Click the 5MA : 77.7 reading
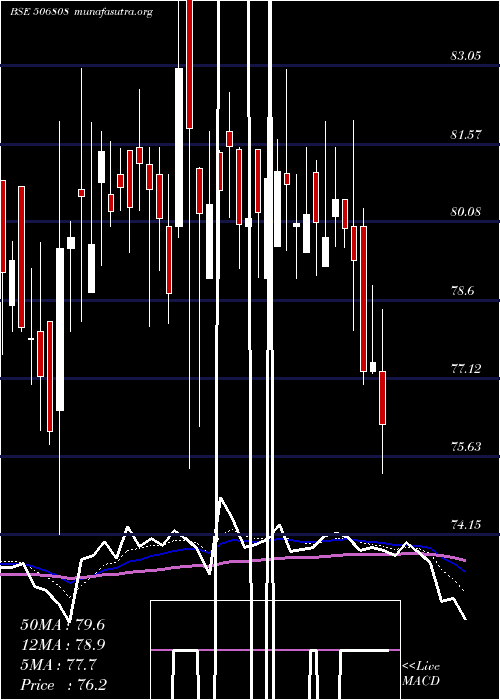 click(58, 665)
